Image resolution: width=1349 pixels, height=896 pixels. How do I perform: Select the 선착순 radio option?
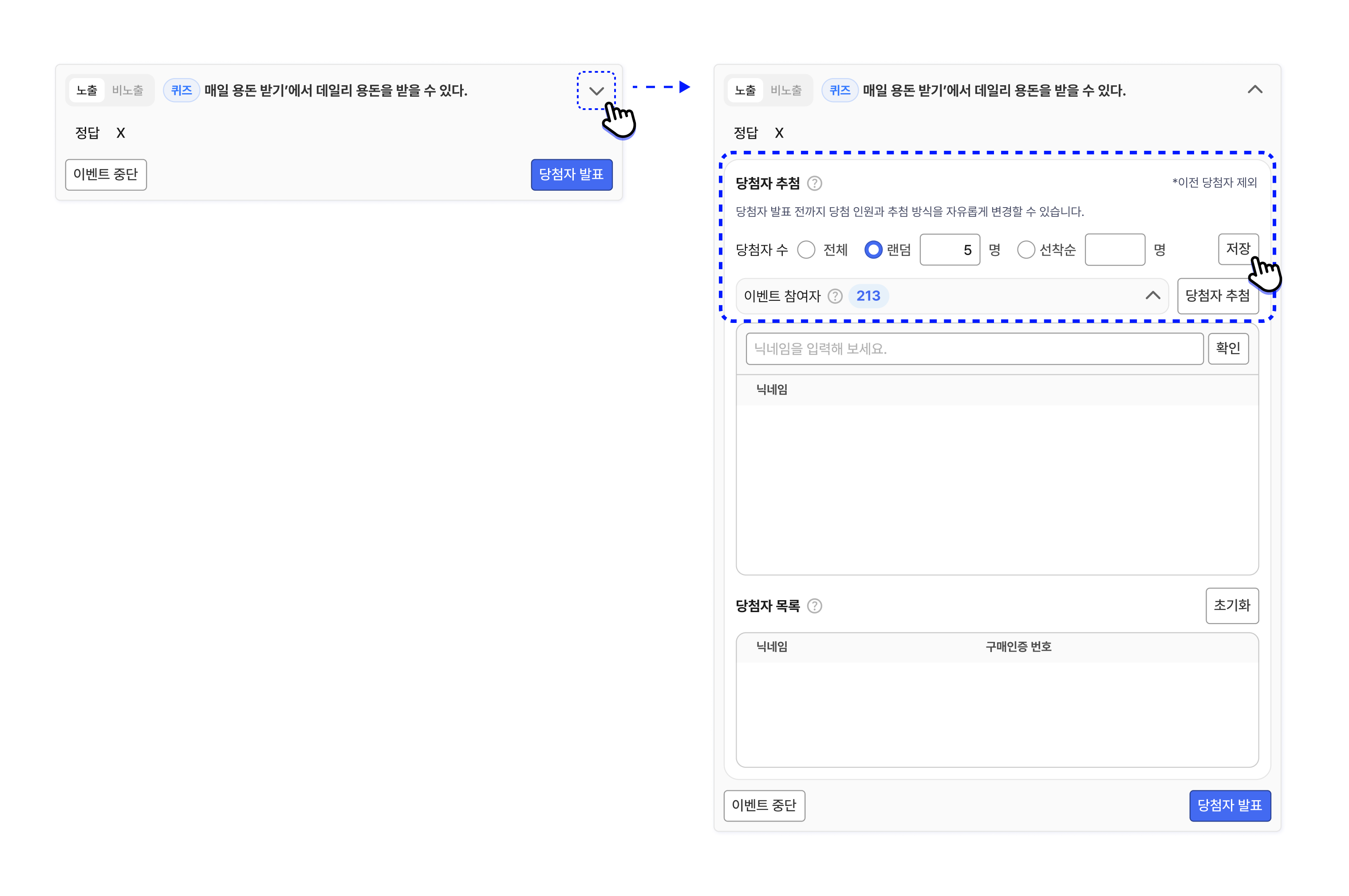click(1026, 250)
